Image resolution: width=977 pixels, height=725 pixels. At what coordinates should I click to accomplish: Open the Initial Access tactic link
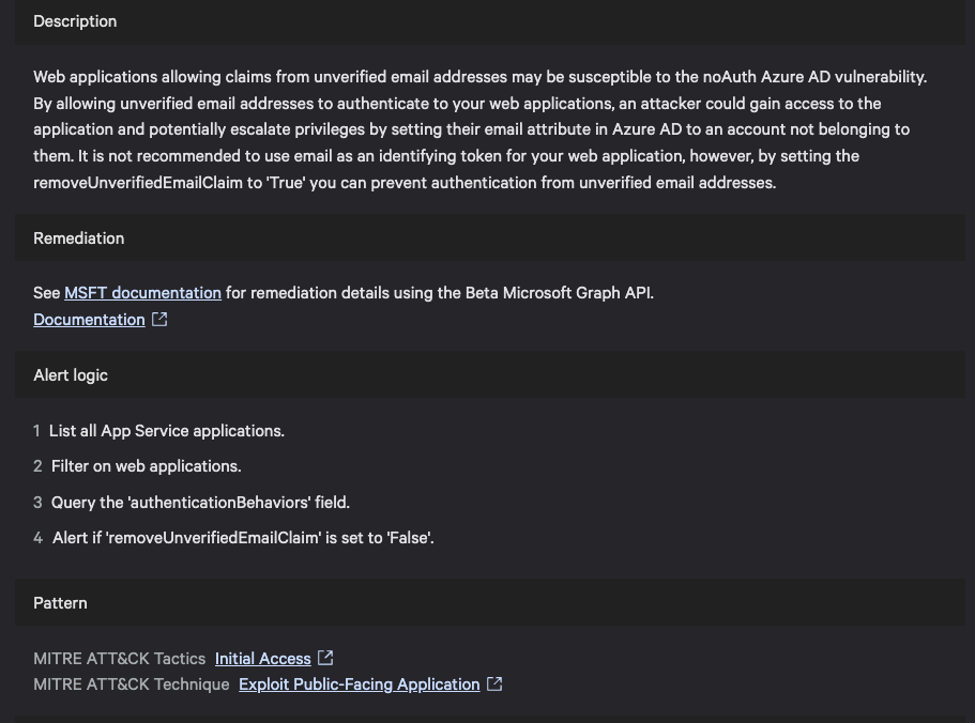coord(263,658)
